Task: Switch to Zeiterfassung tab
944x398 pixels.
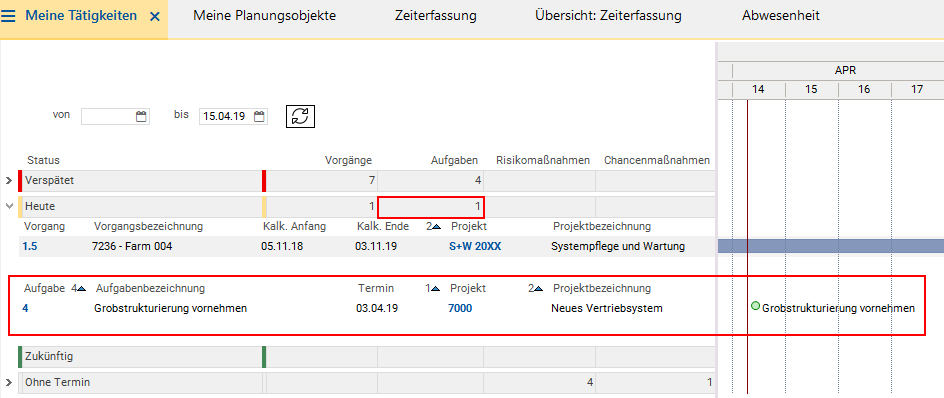Action: 436,16
